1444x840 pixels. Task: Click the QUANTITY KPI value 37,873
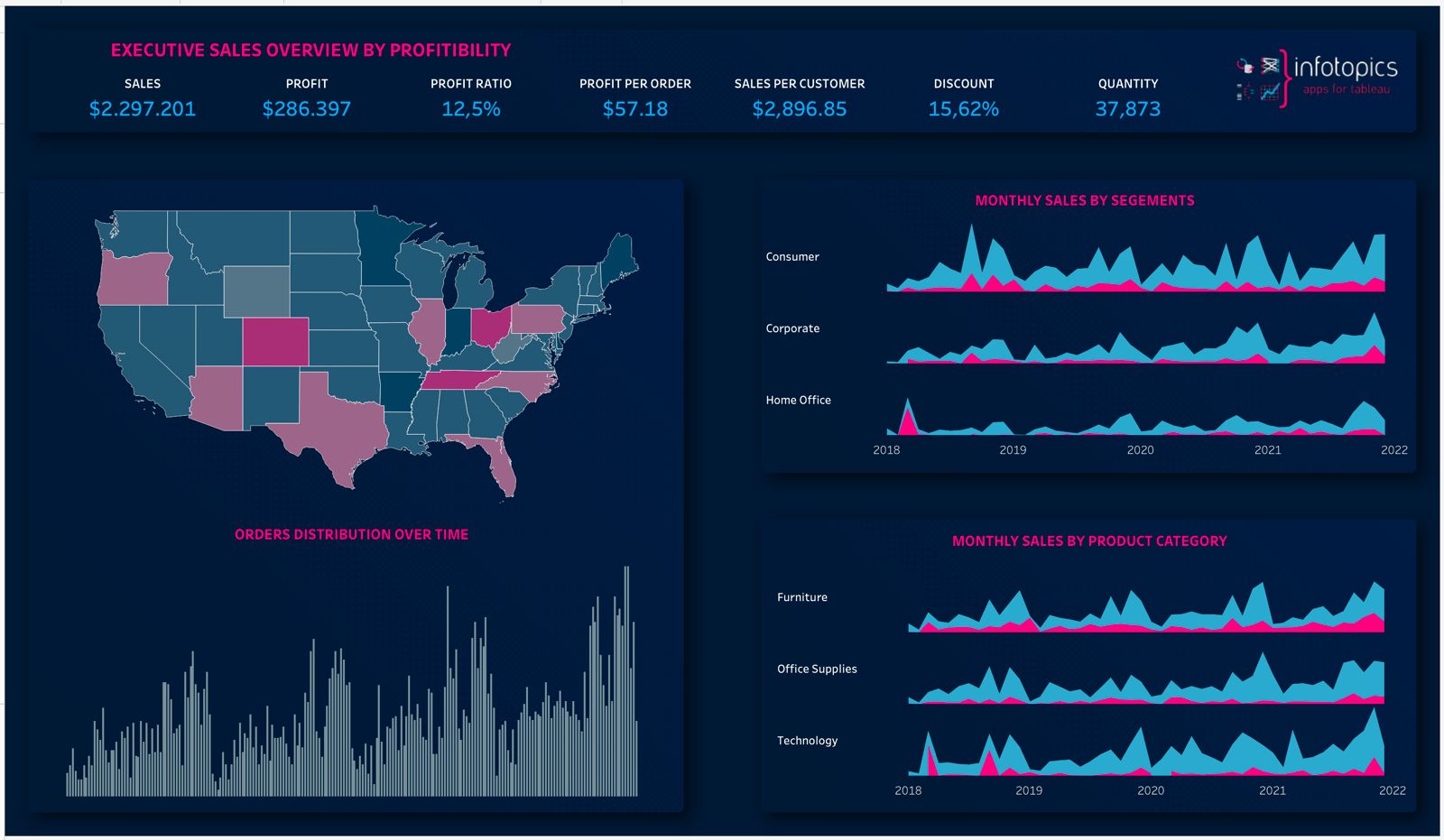click(x=1127, y=109)
